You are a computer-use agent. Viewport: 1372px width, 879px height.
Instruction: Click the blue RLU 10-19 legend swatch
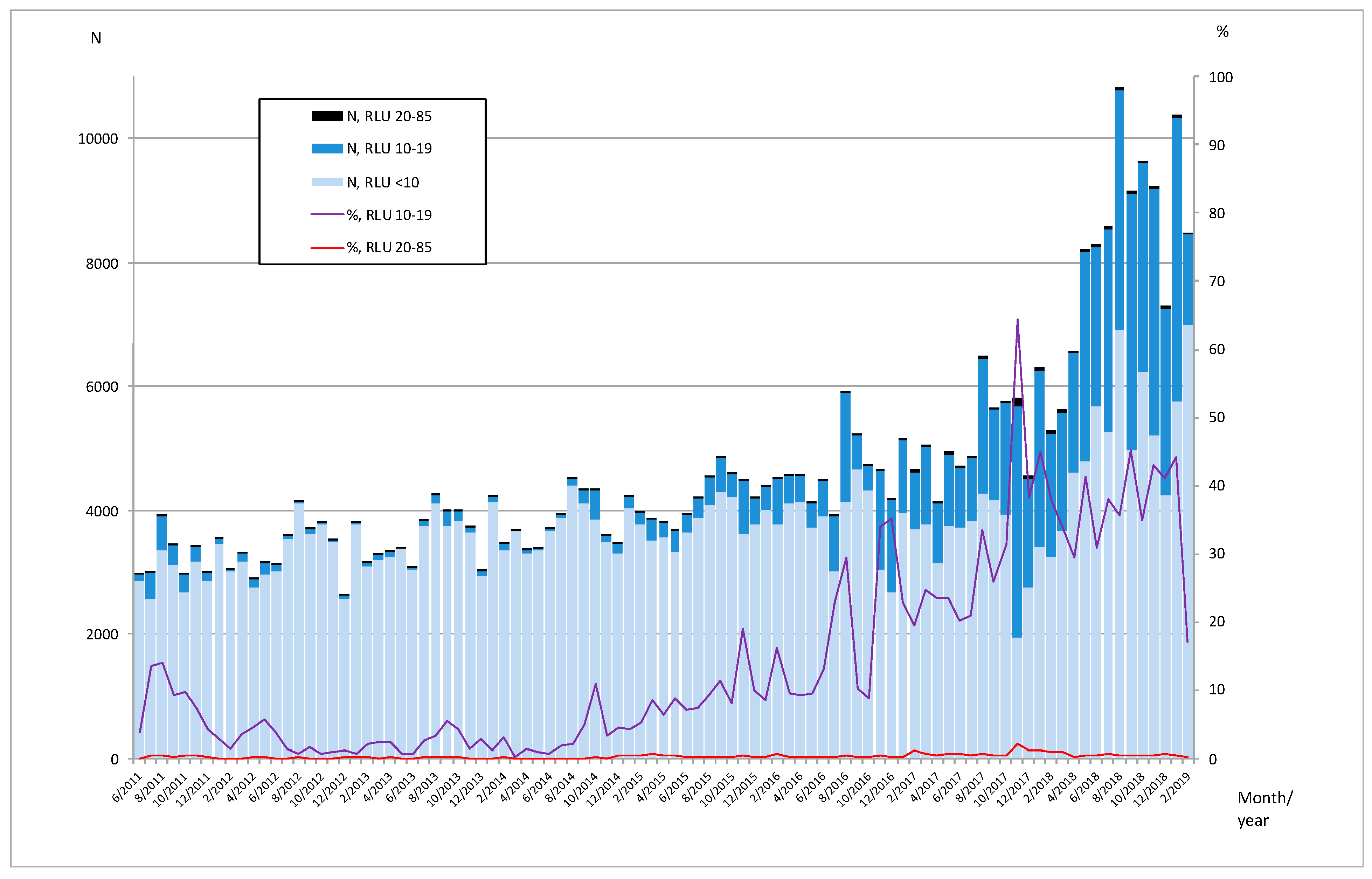click(x=327, y=149)
